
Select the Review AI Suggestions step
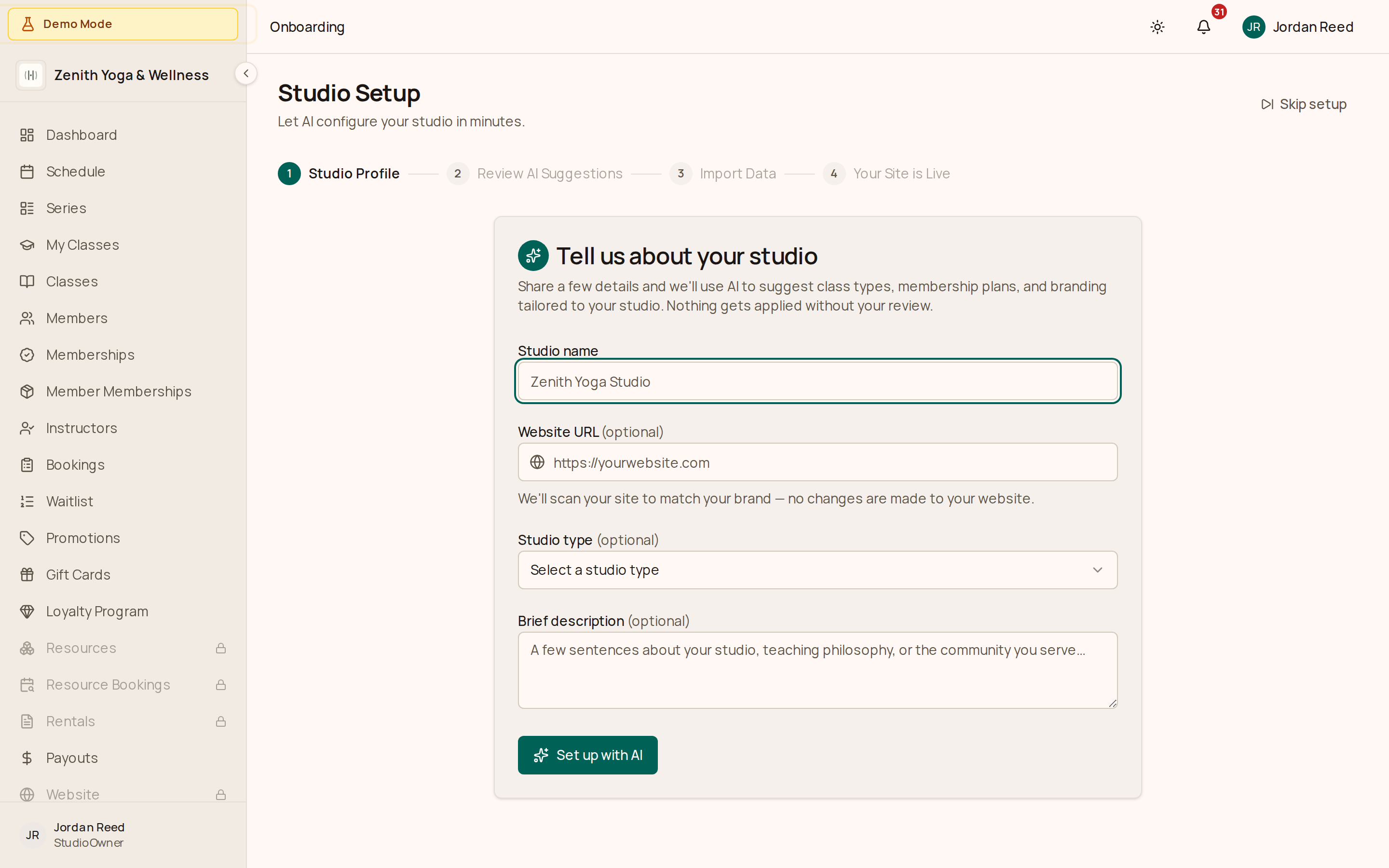(x=549, y=174)
